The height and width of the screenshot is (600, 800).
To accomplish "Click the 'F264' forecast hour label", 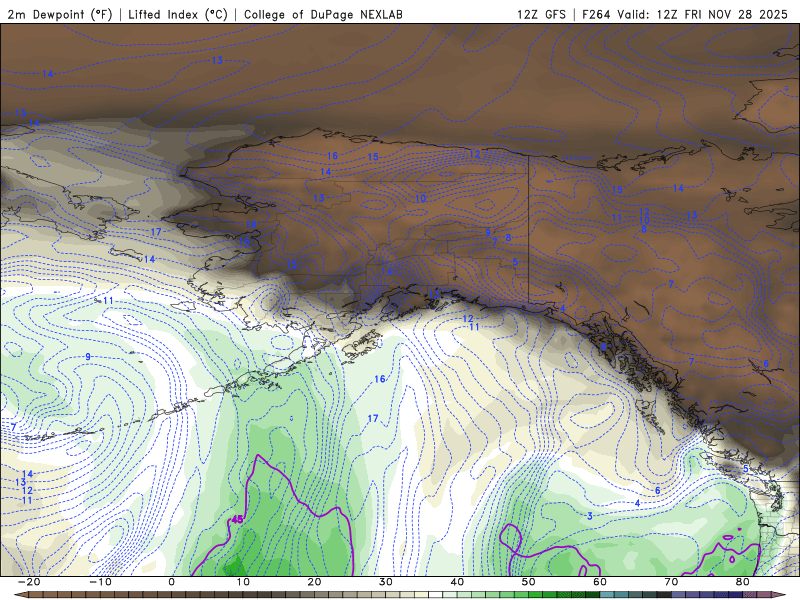I will tap(596, 14).
